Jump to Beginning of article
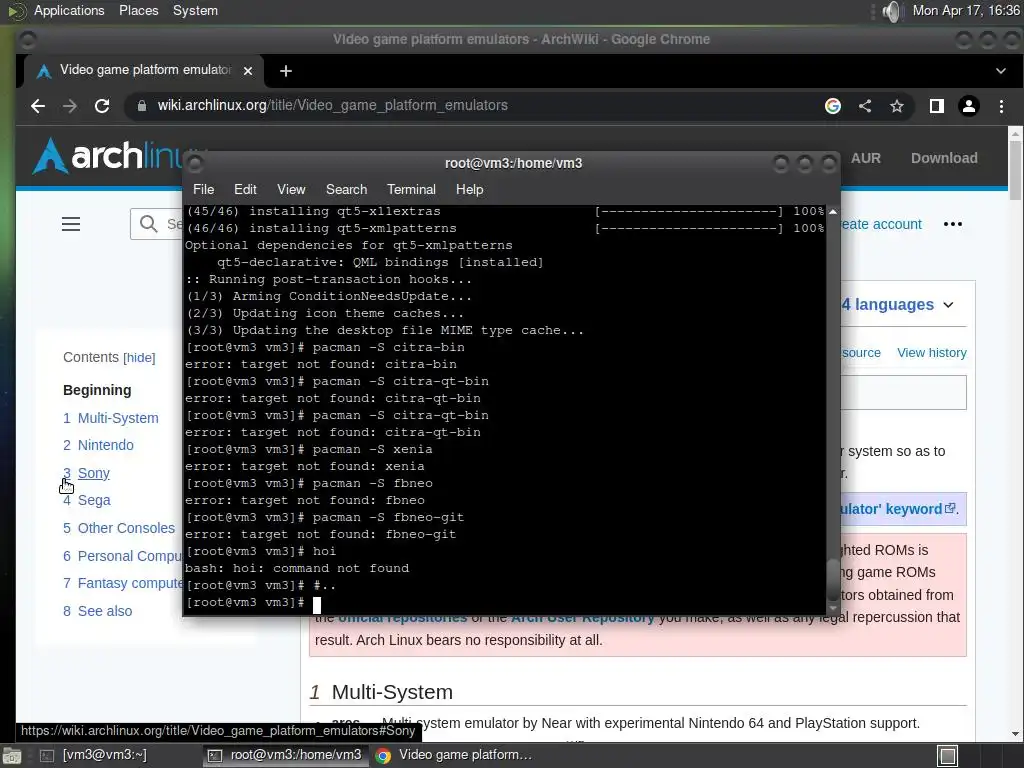1024x768 pixels. pyautogui.click(x=97, y=390)
